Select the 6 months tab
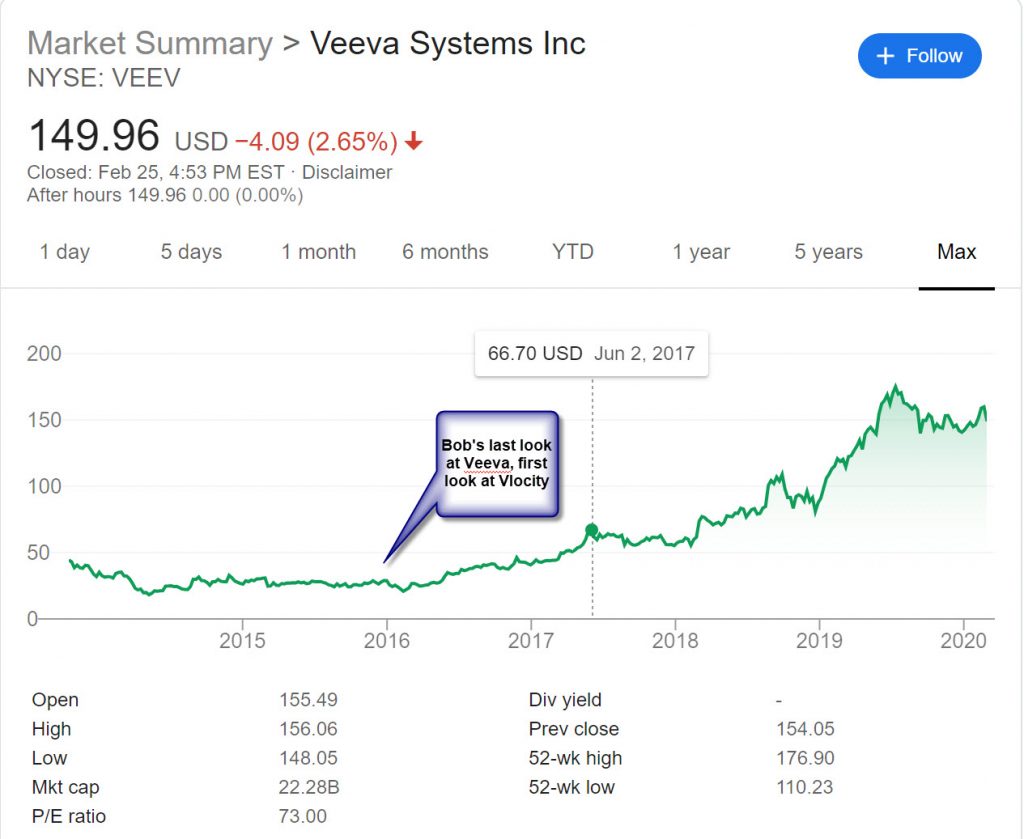Screen dimensions: 1024x839 (445, 252)
